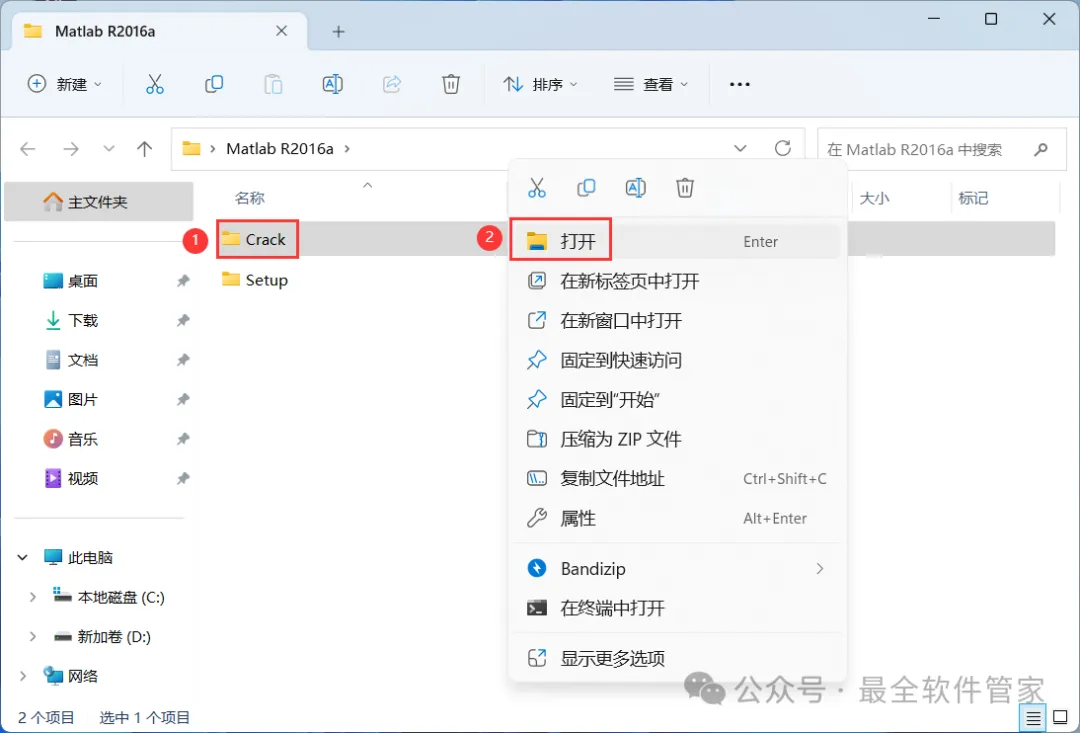Choose 复制文件地址

pyautogui.click(x=675, y=478)
